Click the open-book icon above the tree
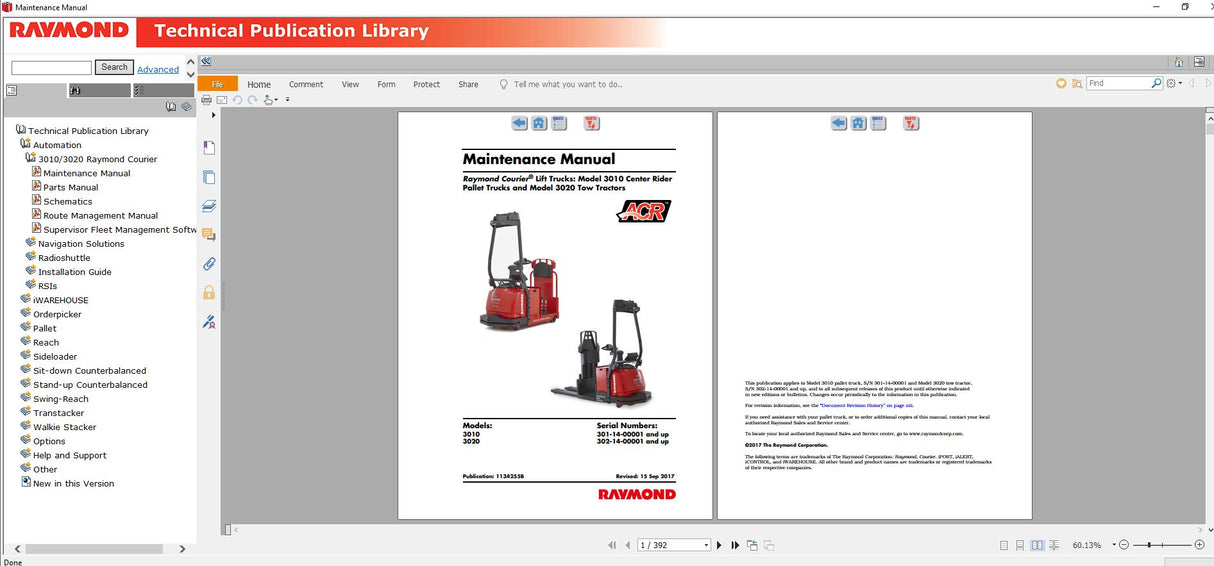The height and width of the screenshot is (566, 1214). pos(171,106)
